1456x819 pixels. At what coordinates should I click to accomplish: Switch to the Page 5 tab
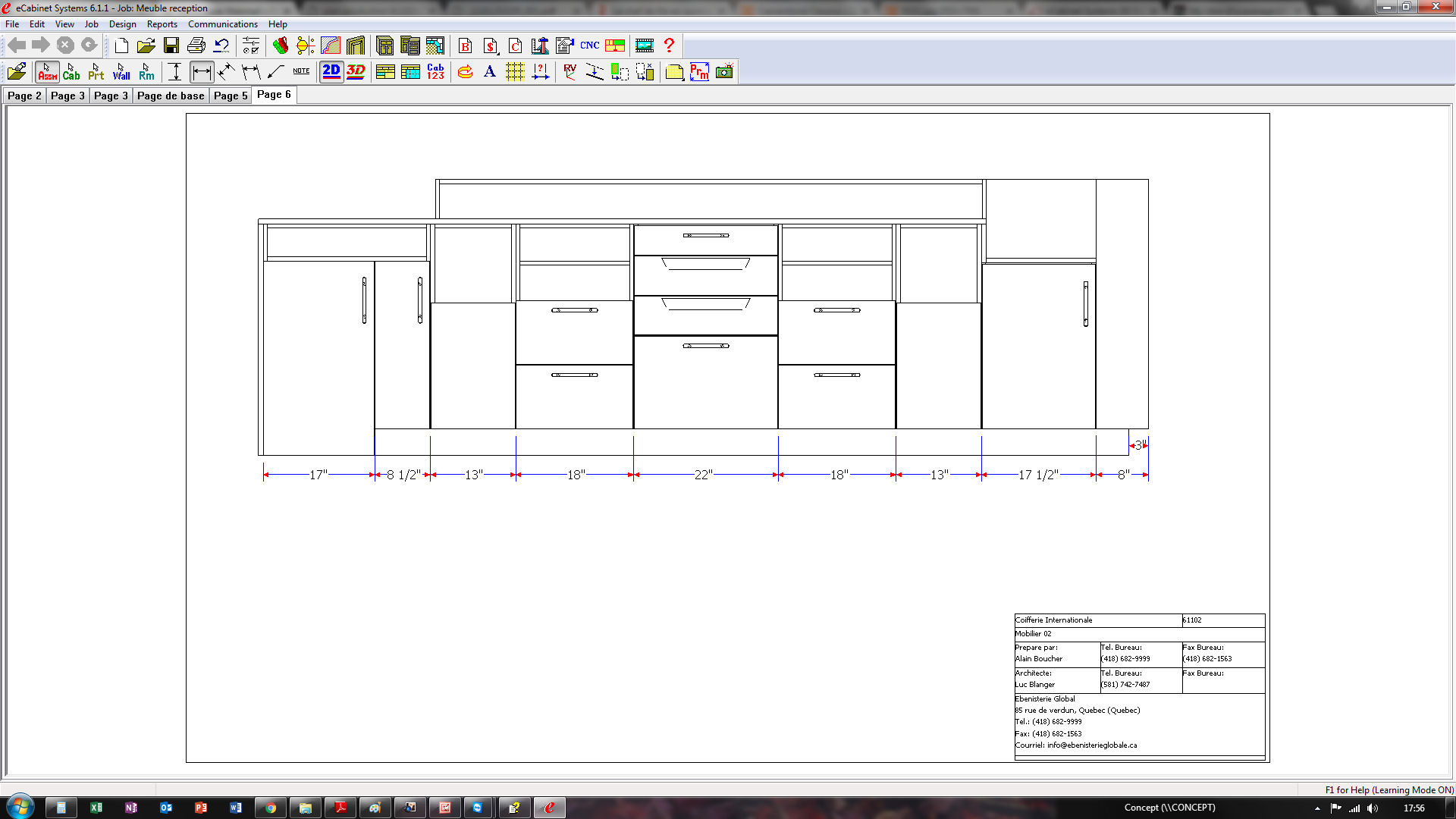coord(231,96)
